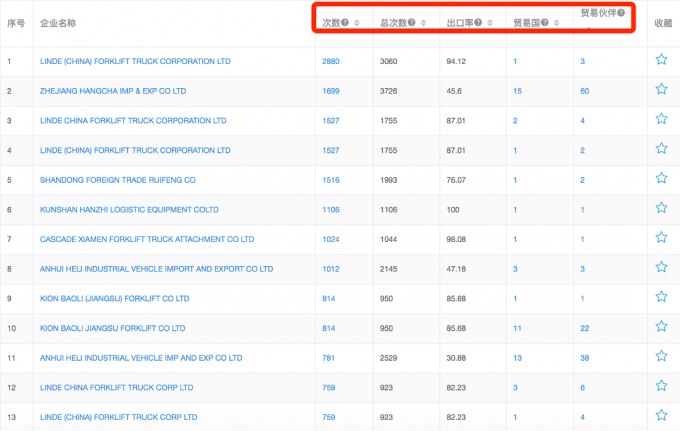Favorite row 4 LINDE (CHINA) CORPORATION LTD star
The height and width of the screenshot is (431, 680).
(661, 148)
